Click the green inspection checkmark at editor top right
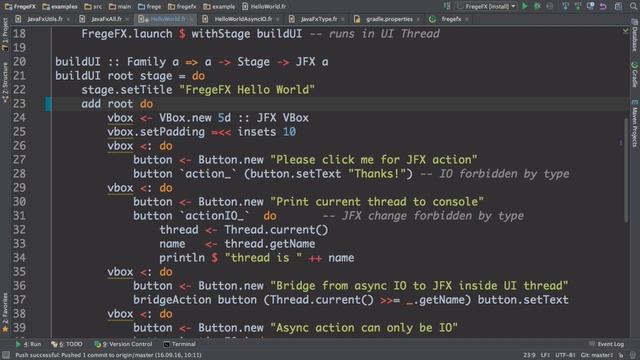This screenshot has height=360, width=640. 625,31
